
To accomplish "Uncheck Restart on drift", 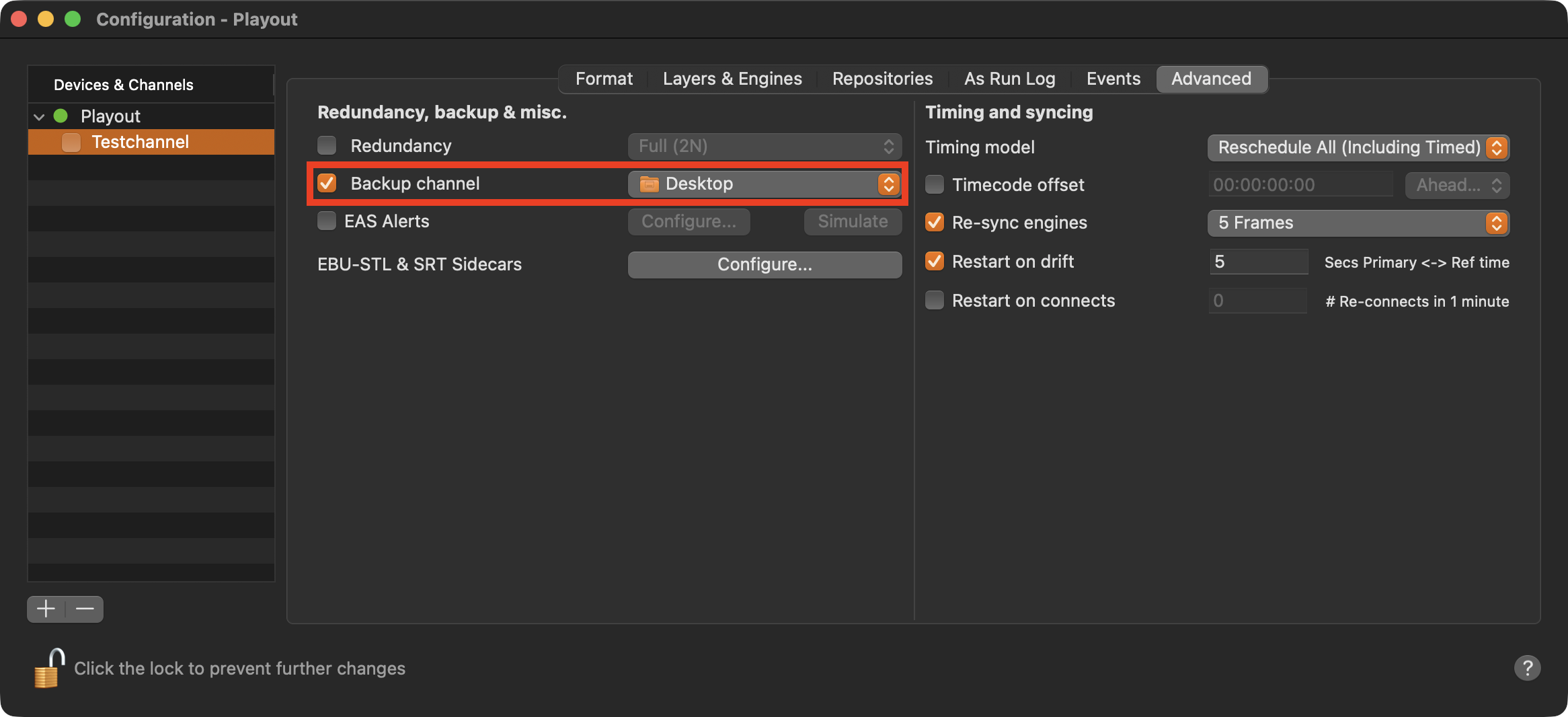I will point(935,261).
